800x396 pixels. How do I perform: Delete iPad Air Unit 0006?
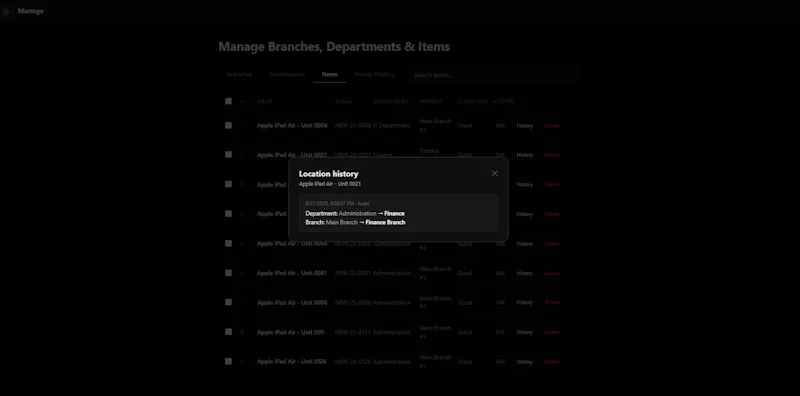(x=552, y=126)
